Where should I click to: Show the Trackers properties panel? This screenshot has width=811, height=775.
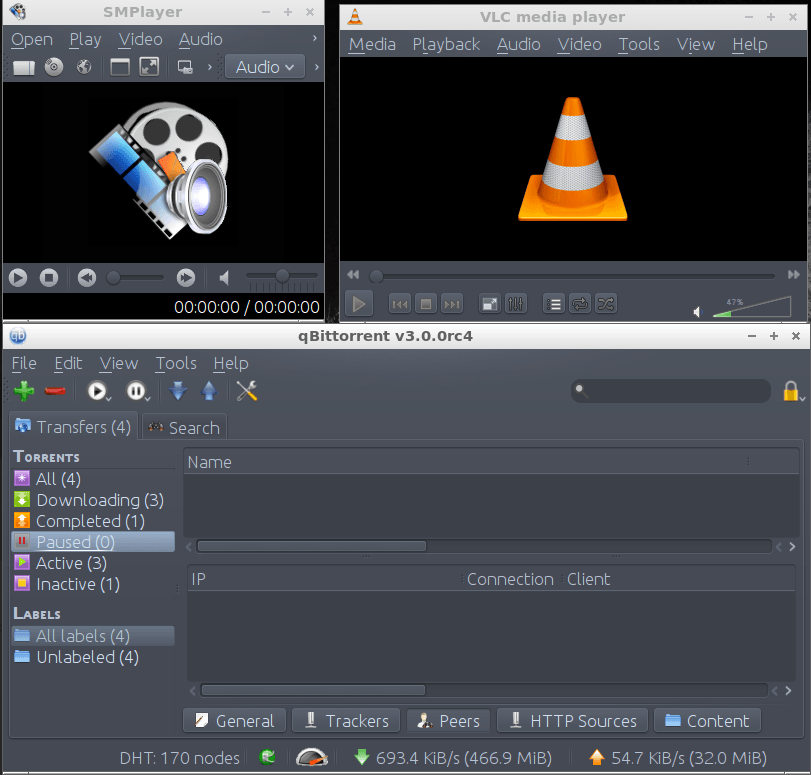coord(346,721)
